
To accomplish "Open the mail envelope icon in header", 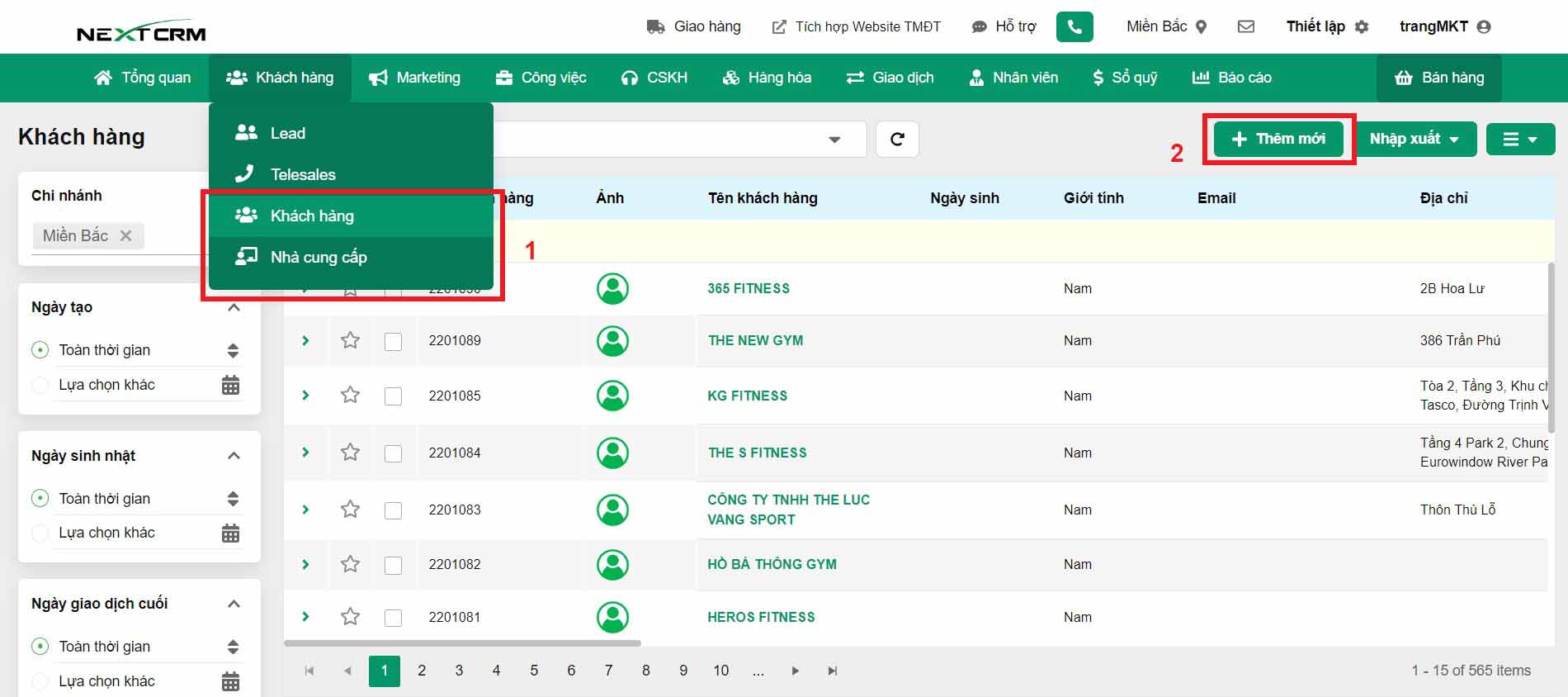I will (1246, 26).
